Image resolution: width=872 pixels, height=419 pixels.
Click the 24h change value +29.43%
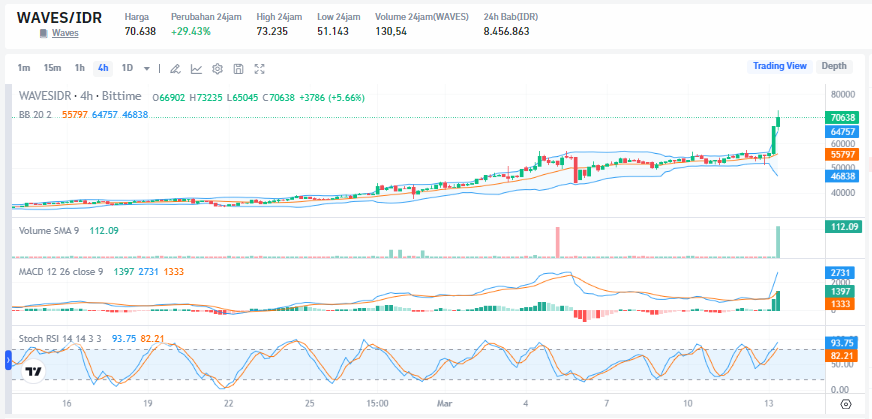pos(191,31)
